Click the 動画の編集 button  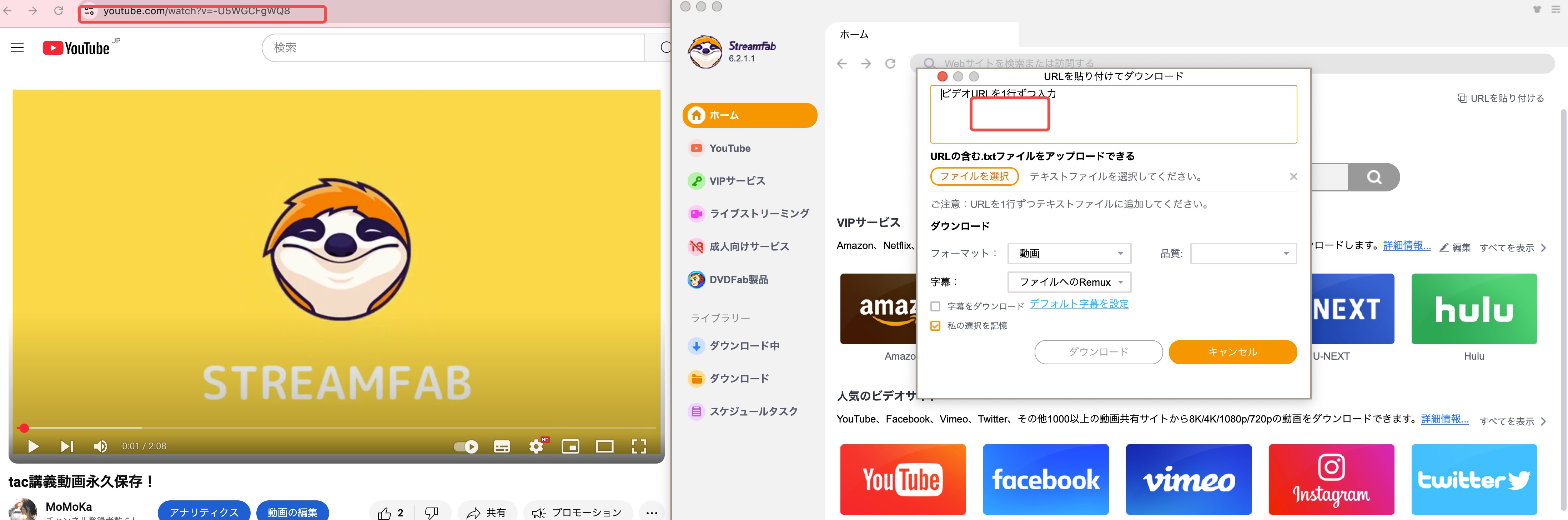coord(292,511)
